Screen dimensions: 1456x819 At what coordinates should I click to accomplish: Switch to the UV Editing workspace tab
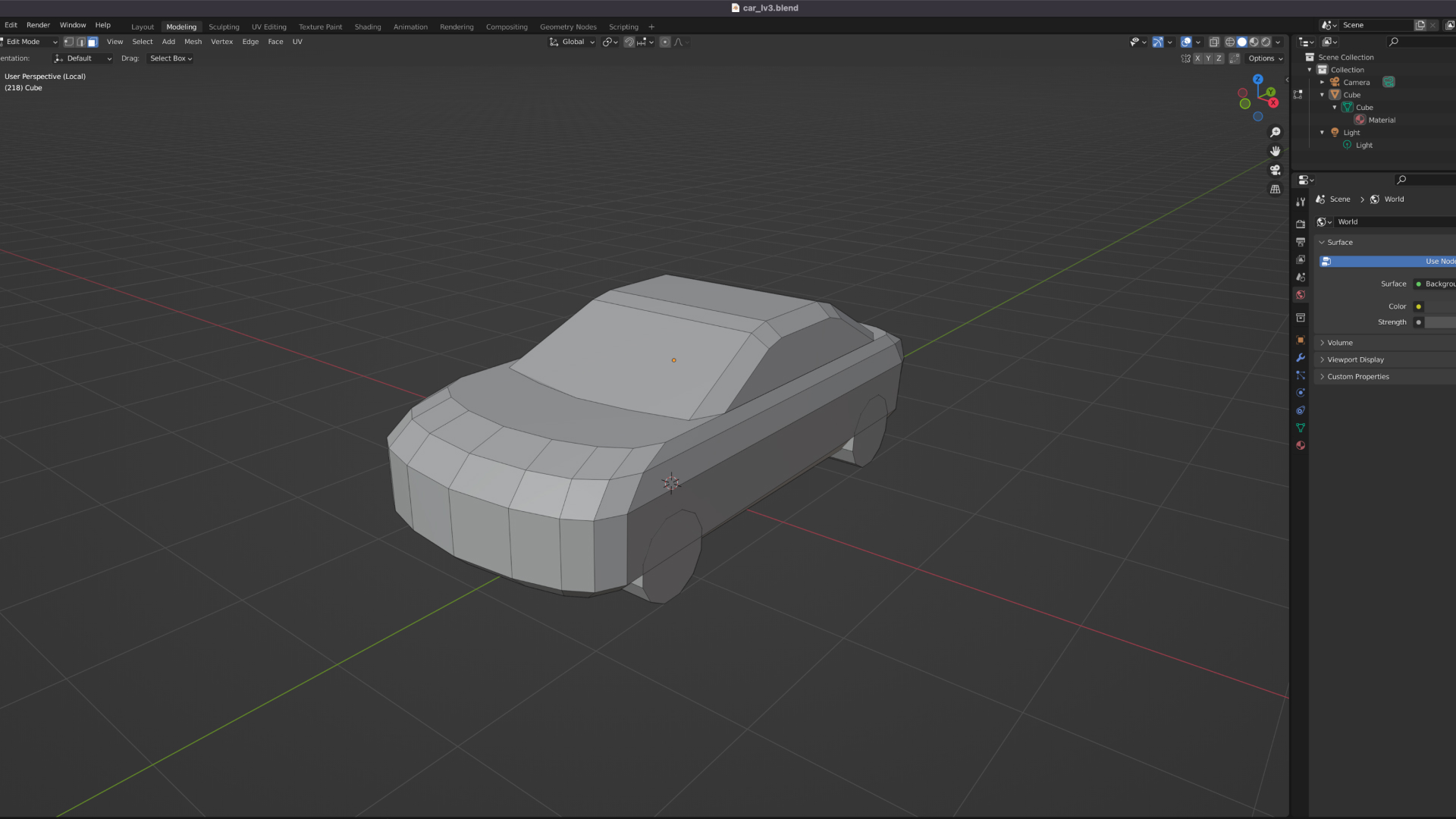[269, 27]
